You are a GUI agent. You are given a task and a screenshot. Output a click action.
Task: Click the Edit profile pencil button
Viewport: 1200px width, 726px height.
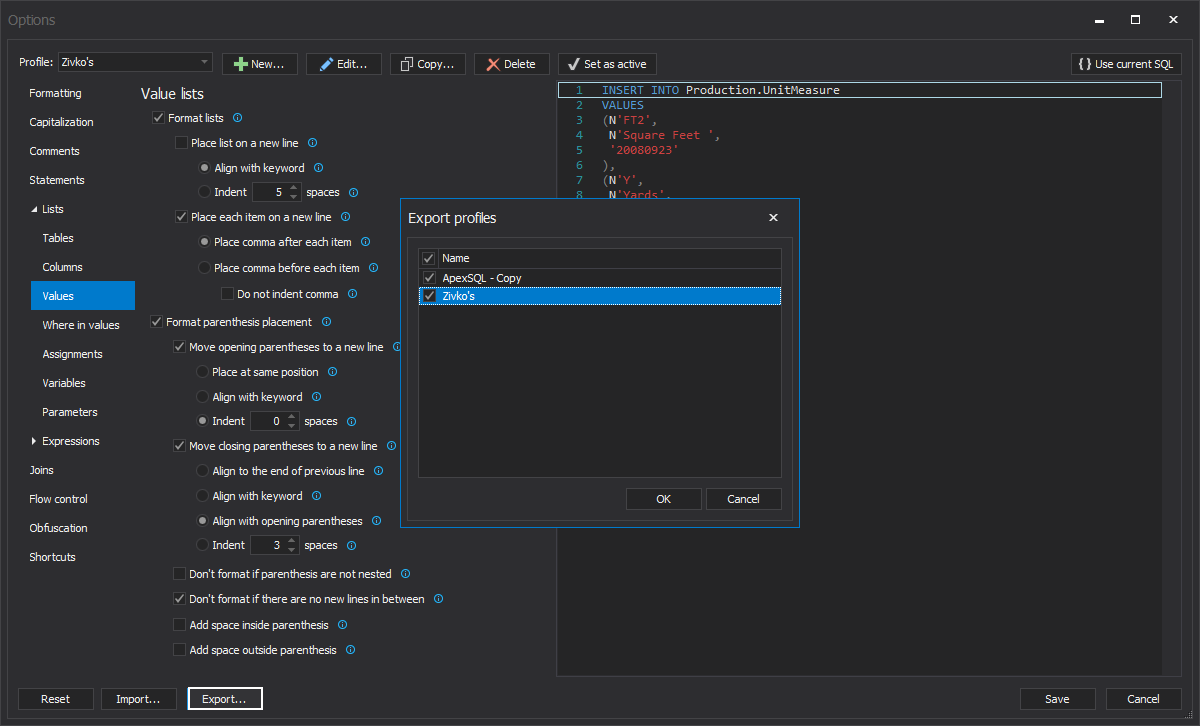pos(343,64)
